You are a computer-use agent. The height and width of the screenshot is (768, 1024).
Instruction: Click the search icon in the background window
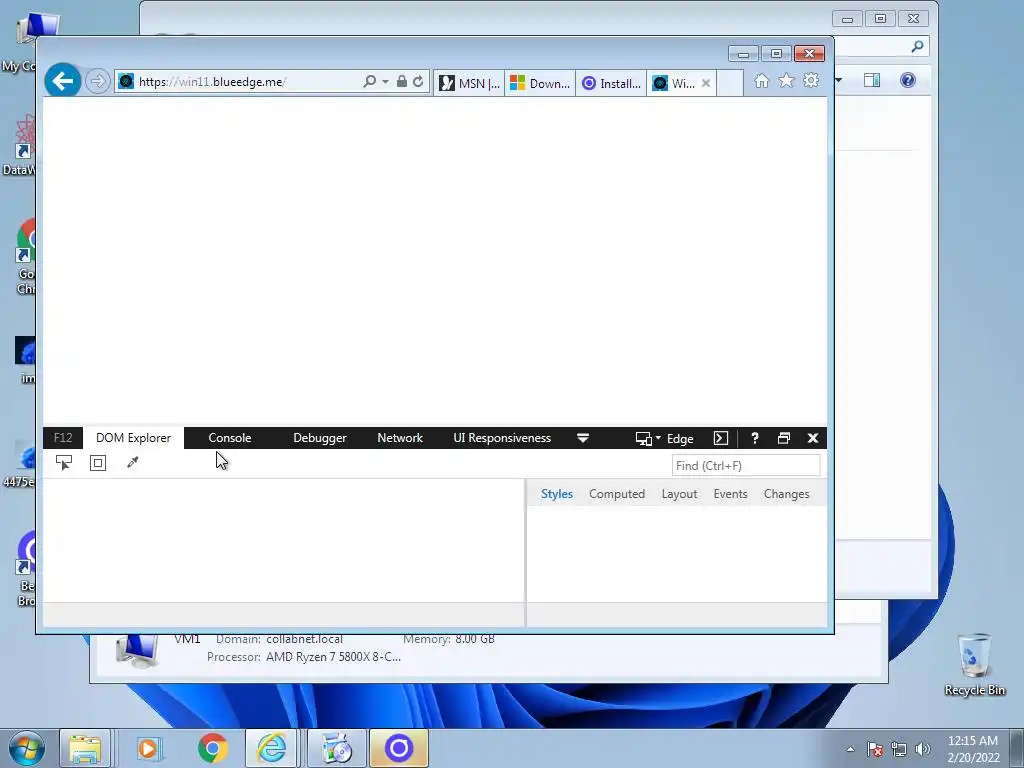[918, 46]
